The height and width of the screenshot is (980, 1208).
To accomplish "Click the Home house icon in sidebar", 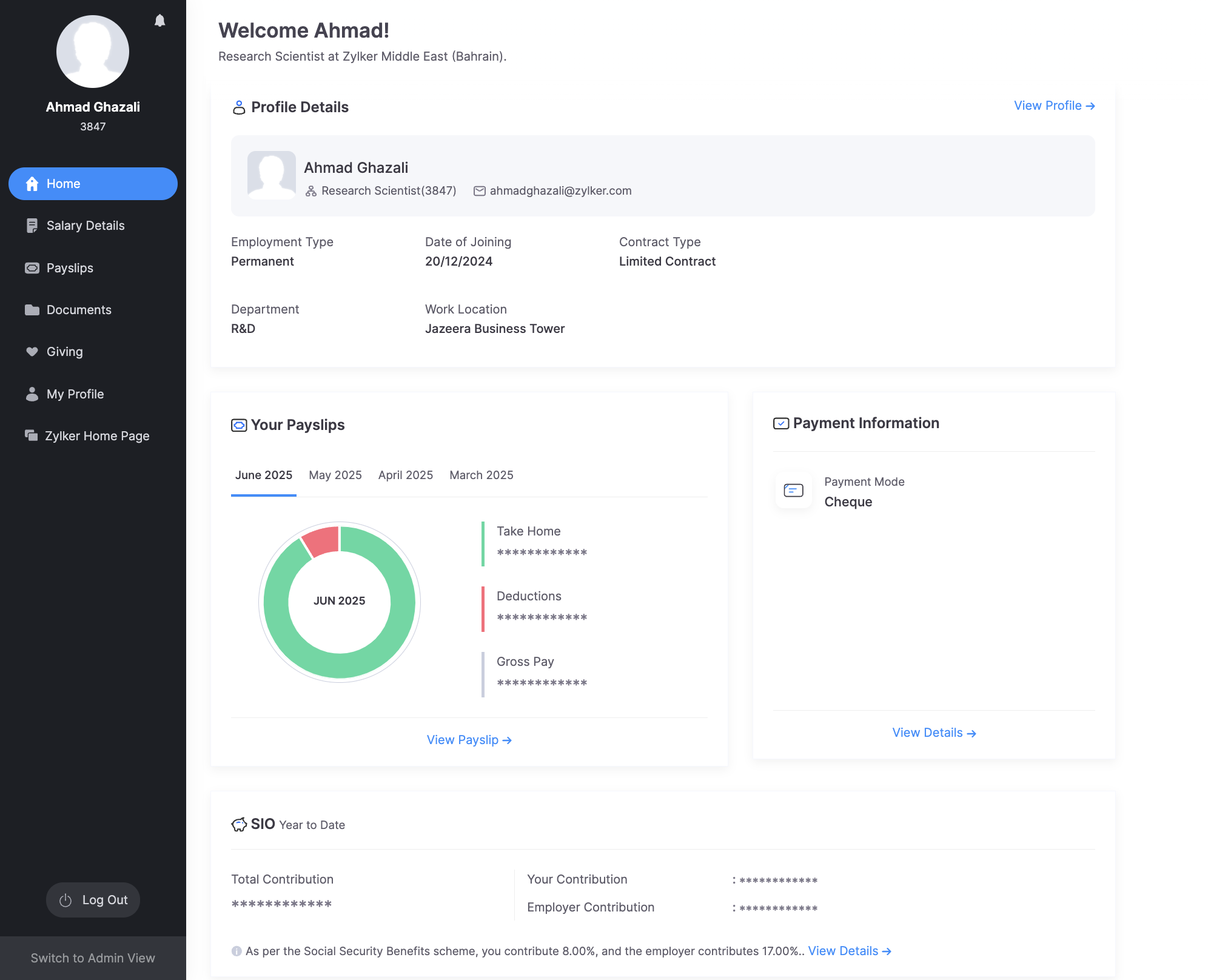I will coord(32,184).
